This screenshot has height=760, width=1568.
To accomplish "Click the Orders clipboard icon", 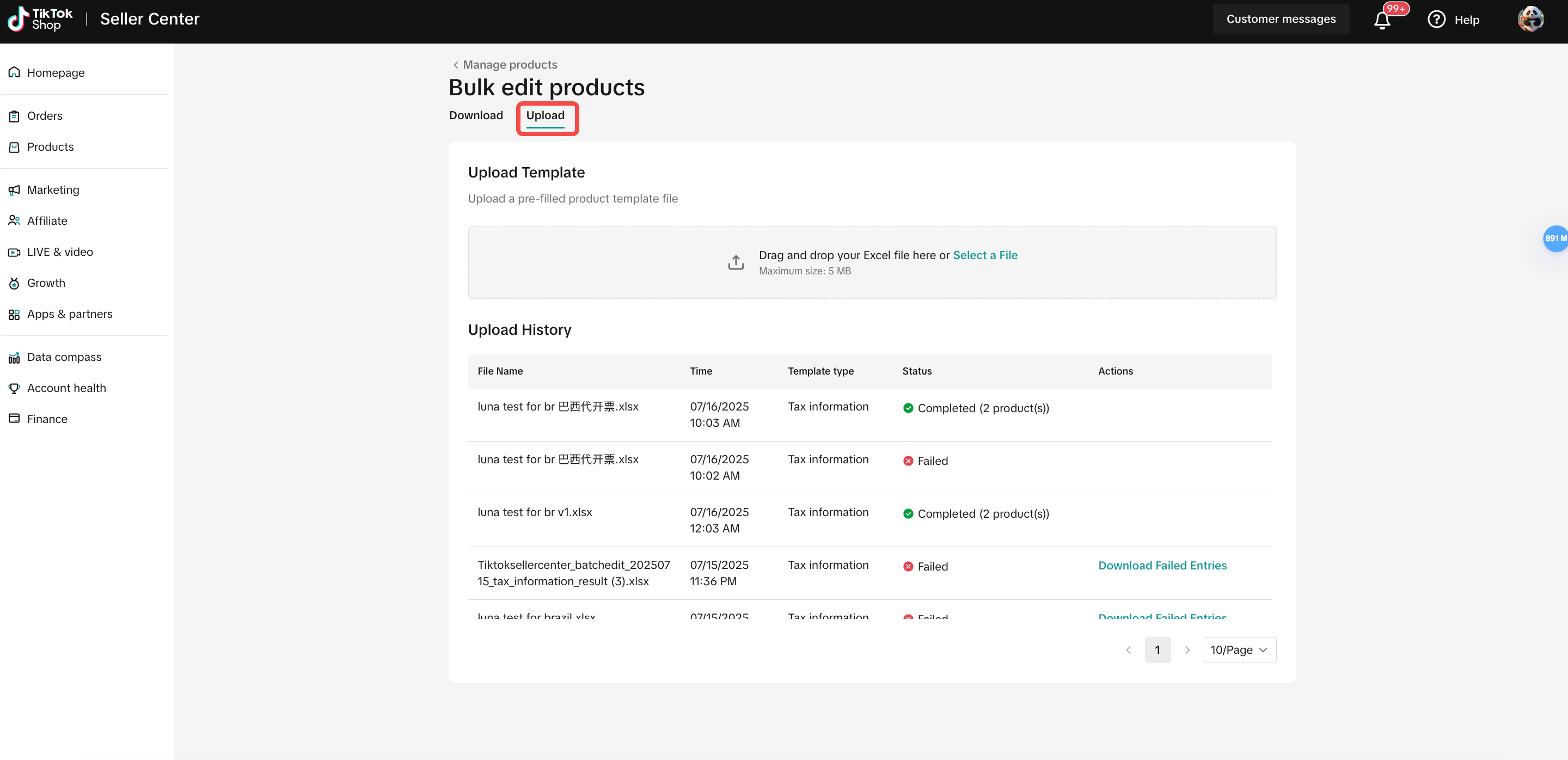I will coord(14,115).
